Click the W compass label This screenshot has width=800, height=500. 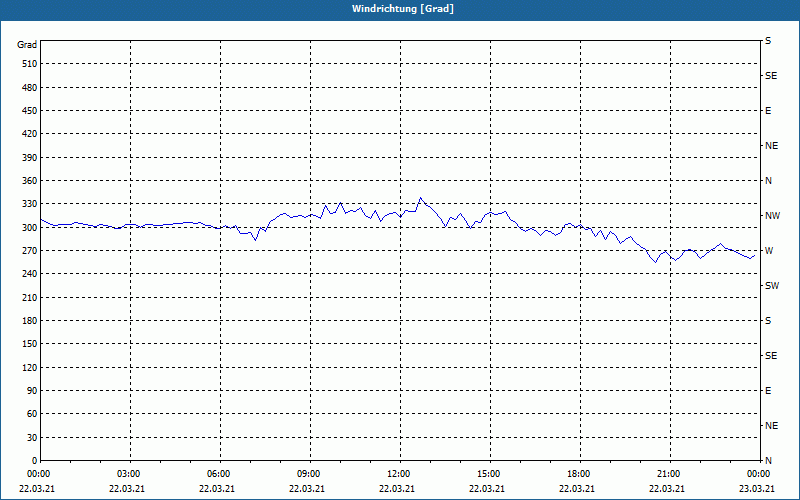[769, 251]
